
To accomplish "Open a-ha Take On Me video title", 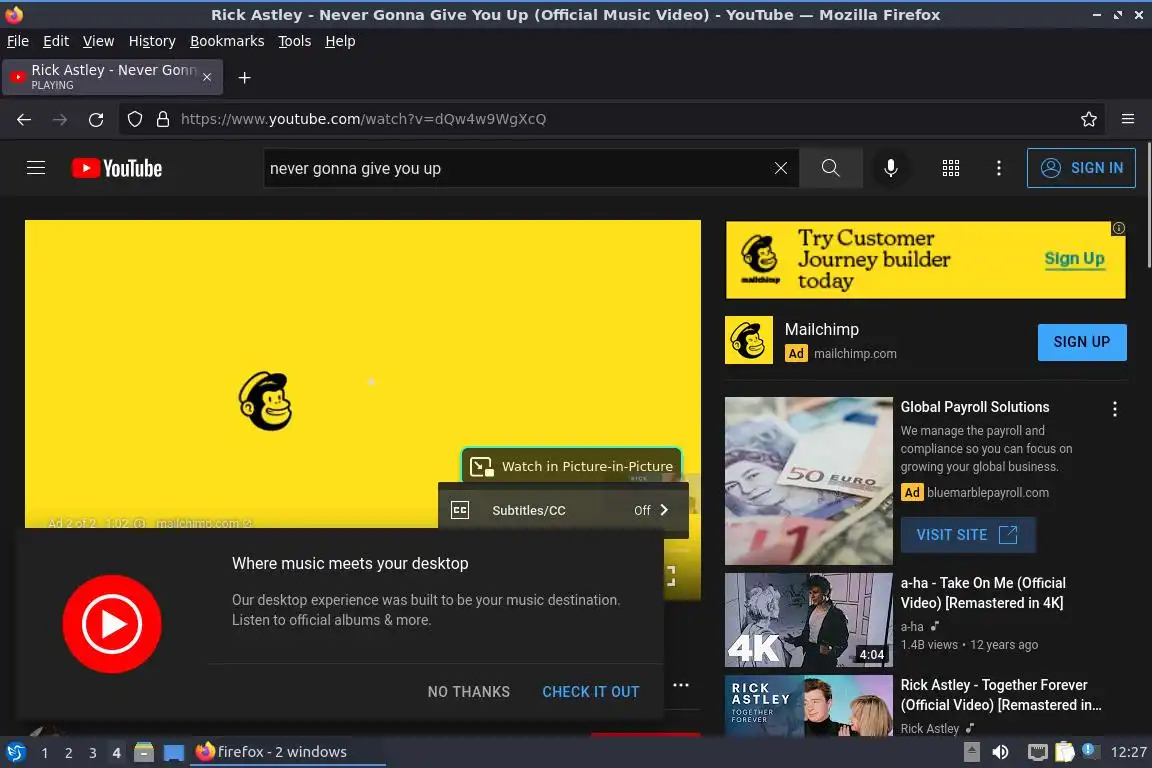I will (983, 592).
